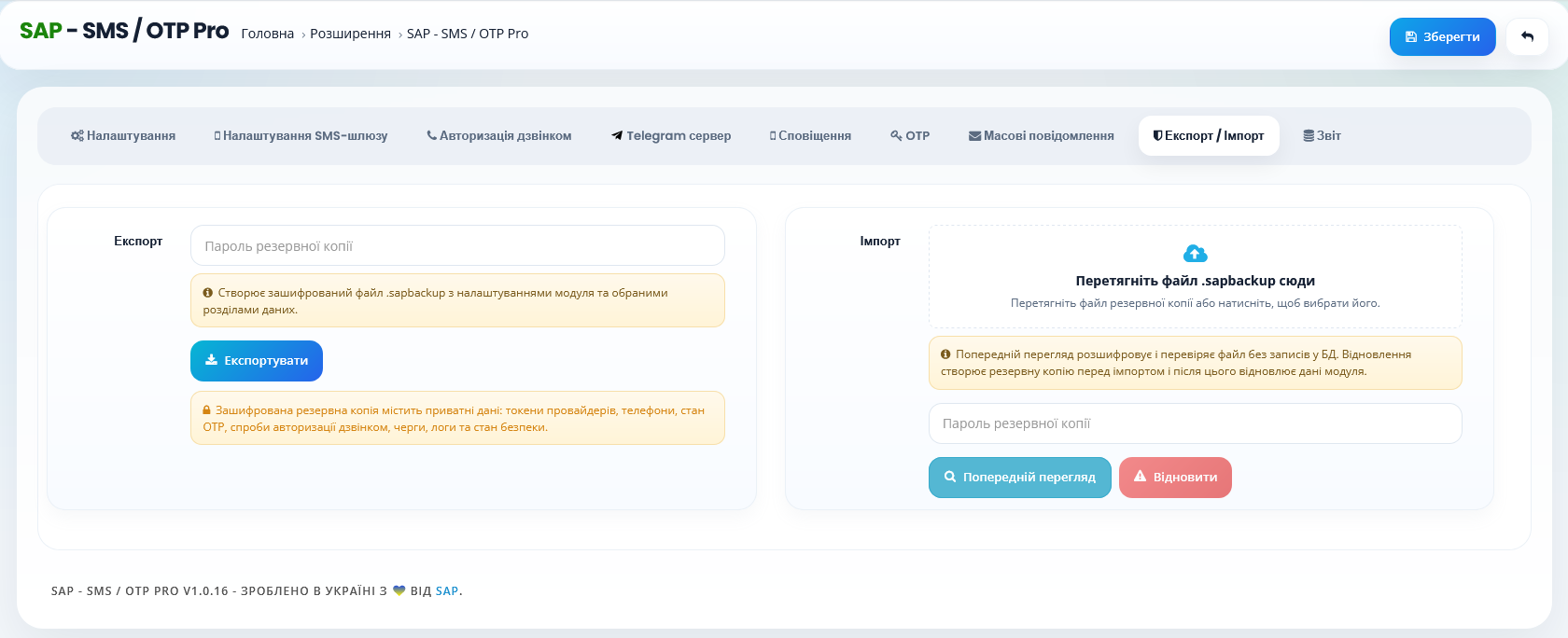Click the database icon on Звіт tab

click(1309, 136)
